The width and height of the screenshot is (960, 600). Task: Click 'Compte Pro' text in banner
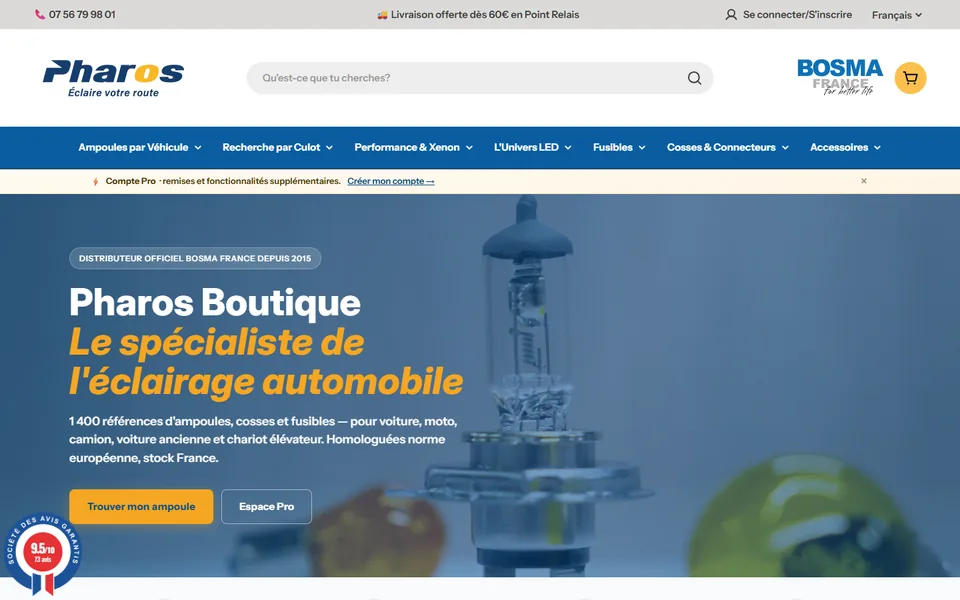pyautogui.click(x=130, y=181)
